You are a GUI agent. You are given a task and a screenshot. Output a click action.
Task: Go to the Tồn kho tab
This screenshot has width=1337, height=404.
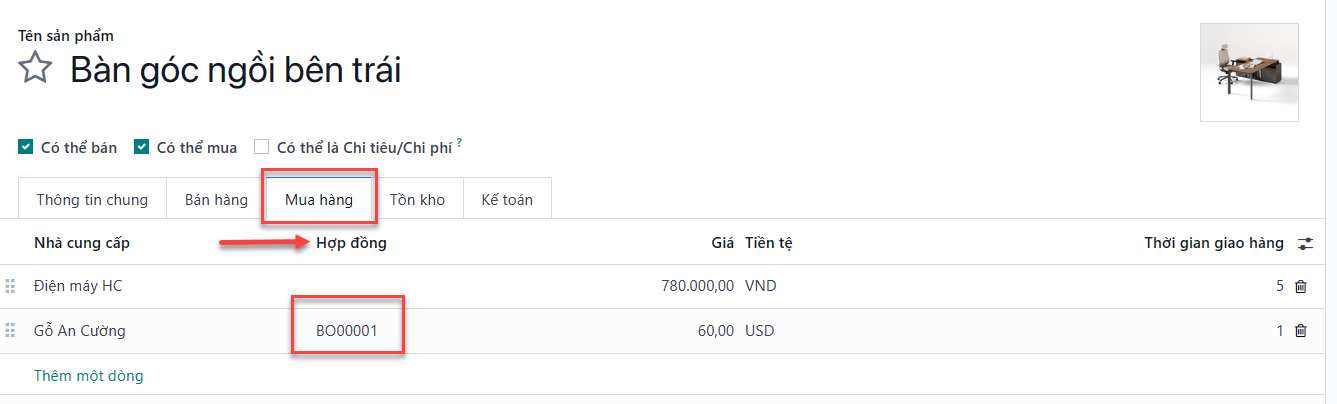pos(417,199)
